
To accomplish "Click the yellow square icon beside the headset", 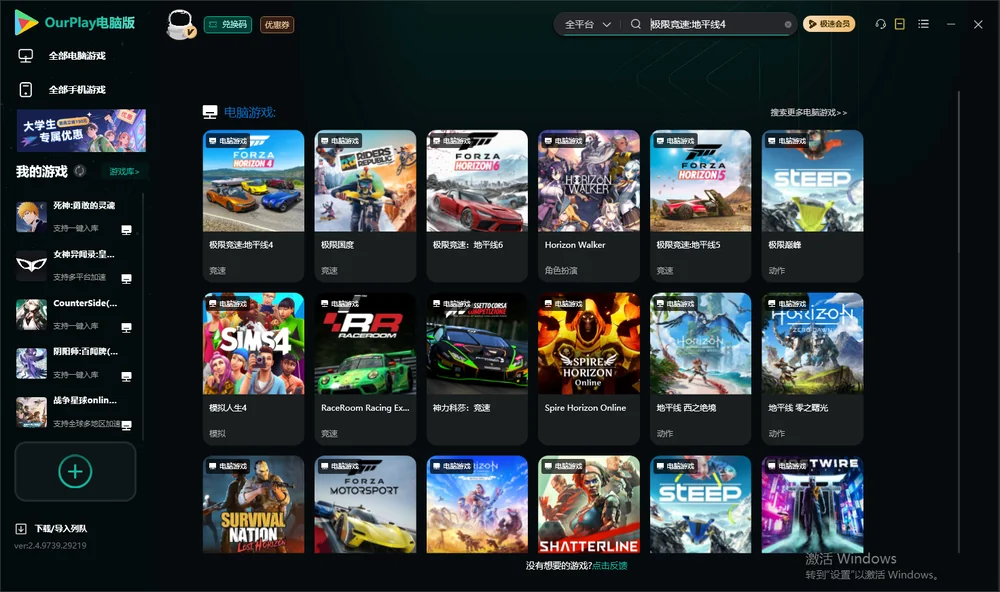I will pos(900,24).
